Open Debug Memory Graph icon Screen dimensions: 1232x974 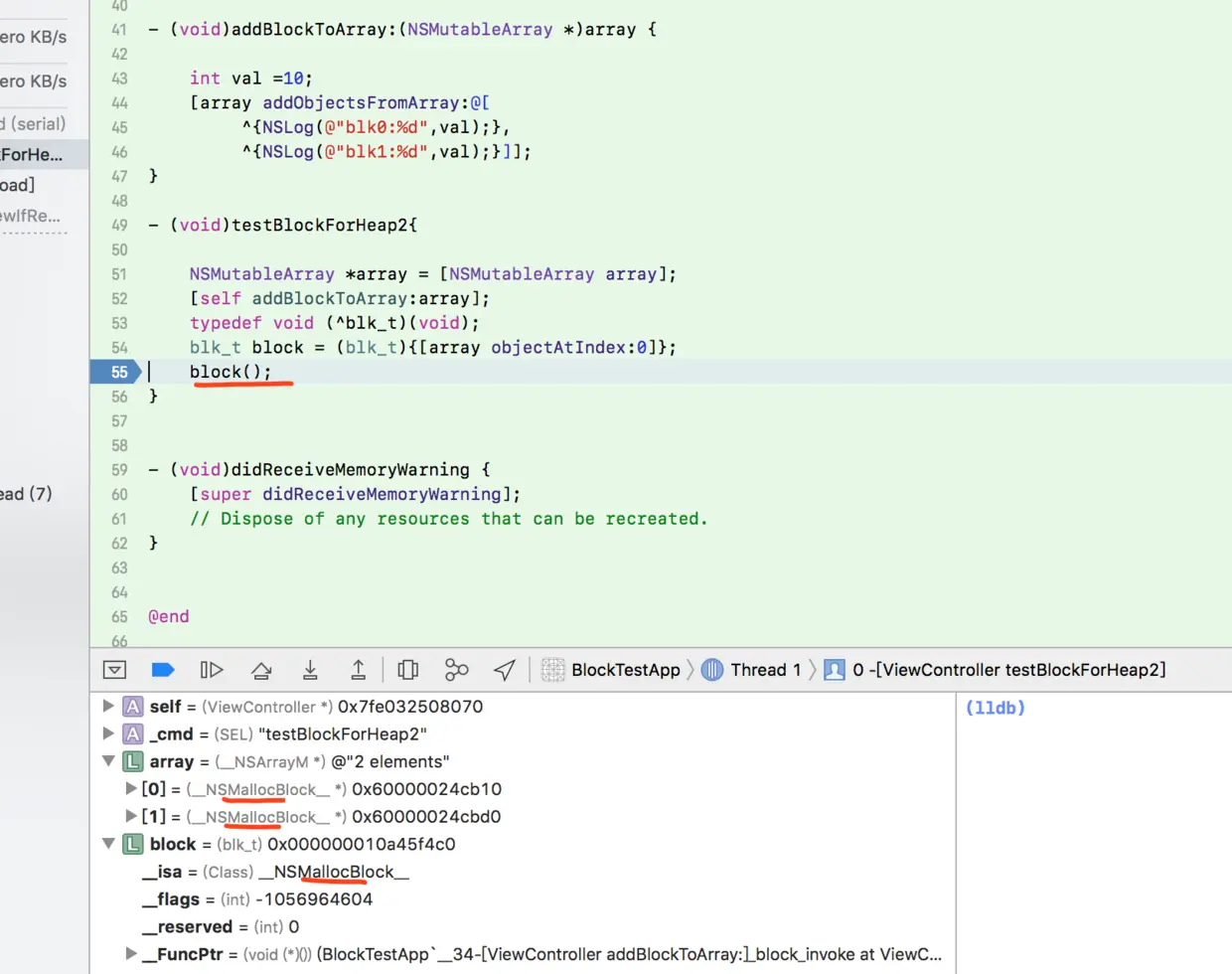click(x=456, y=670)
